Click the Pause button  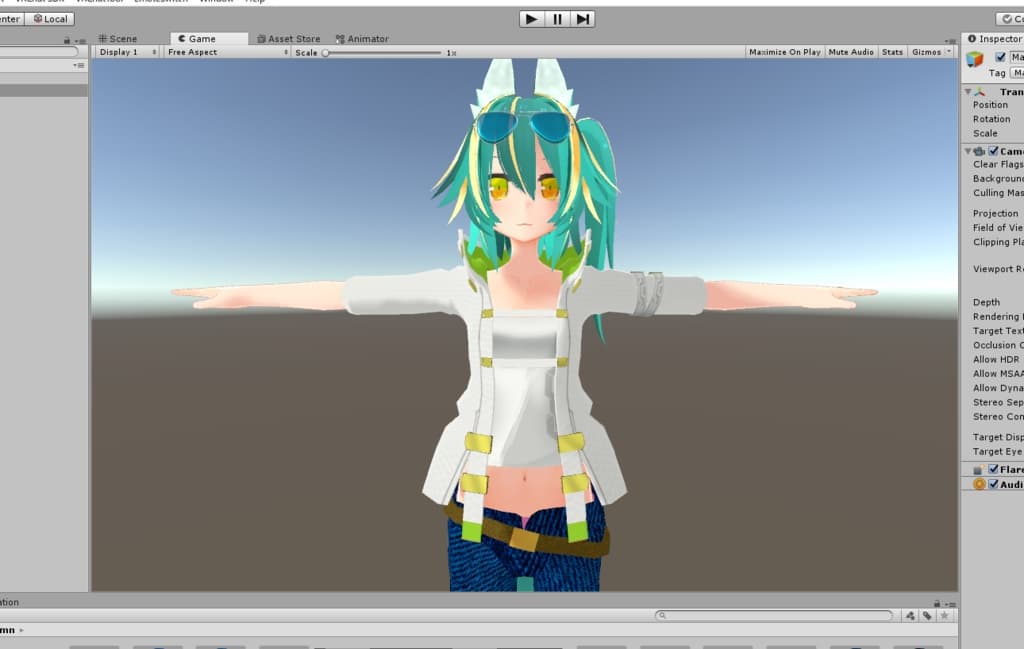coord(557,19)
